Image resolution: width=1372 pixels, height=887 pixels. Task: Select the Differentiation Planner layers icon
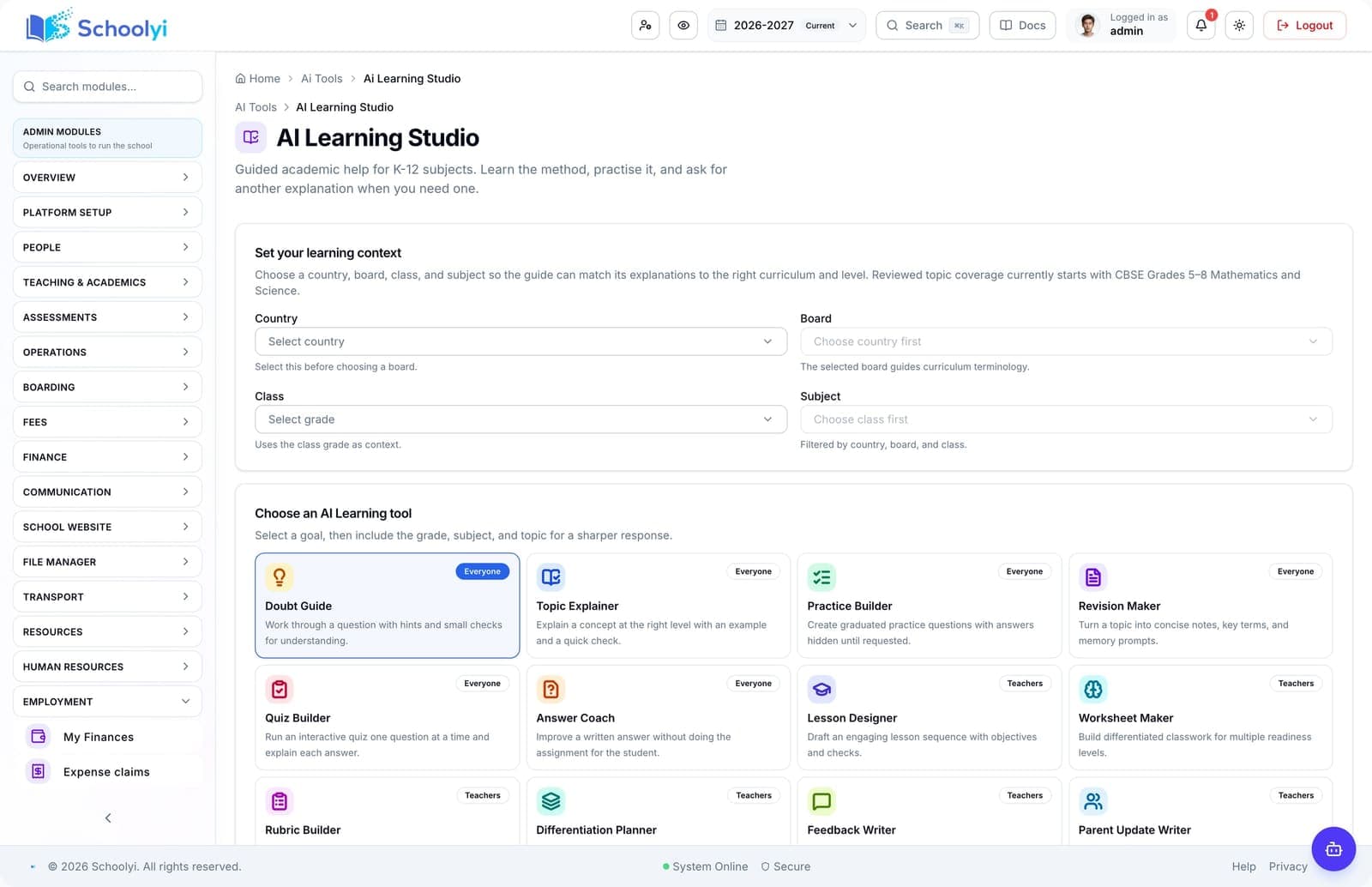point(551,801)
